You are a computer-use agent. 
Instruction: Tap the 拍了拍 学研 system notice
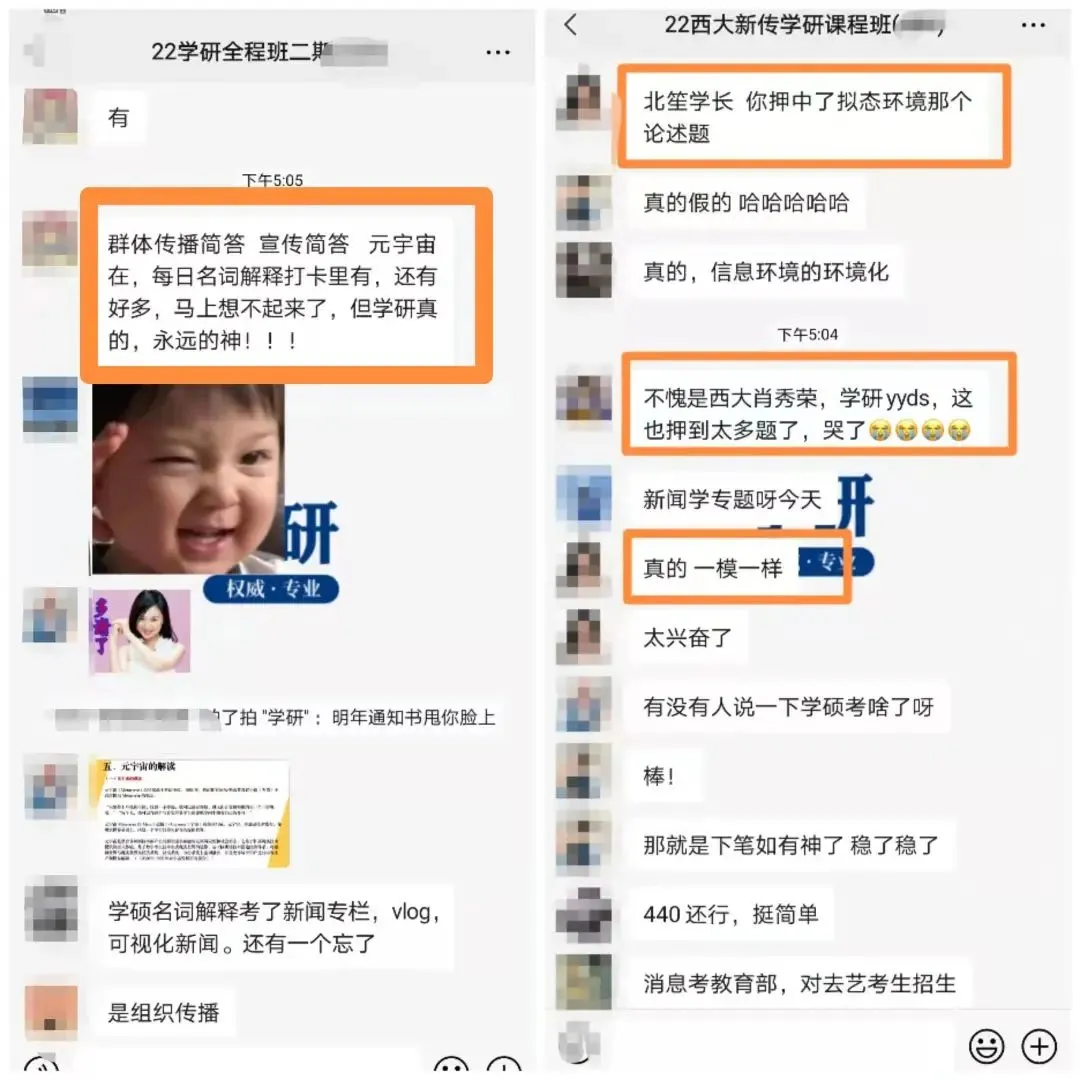[275, 718]
